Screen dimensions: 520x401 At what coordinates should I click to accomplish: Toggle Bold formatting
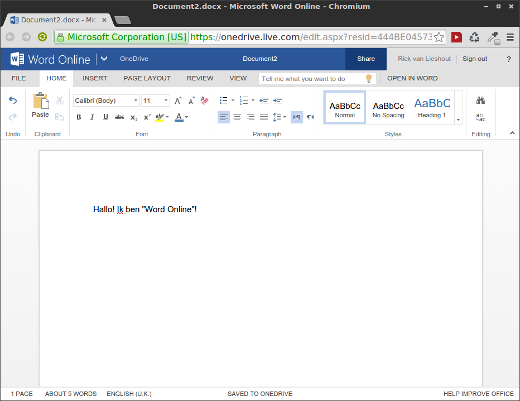point(79,117)
